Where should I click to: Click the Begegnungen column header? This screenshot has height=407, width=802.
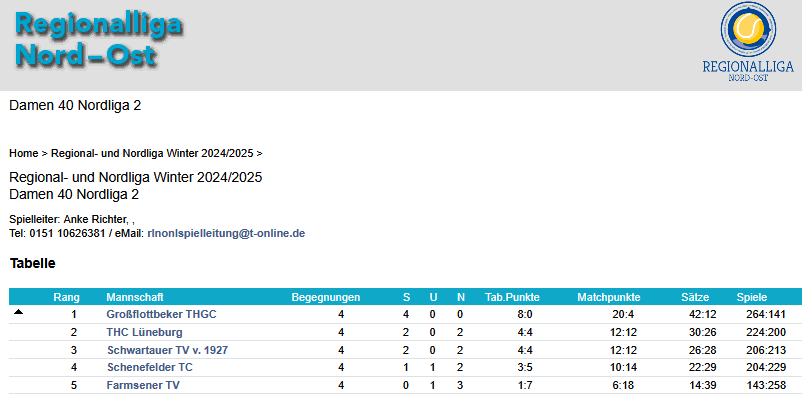(x=326, y=297)
